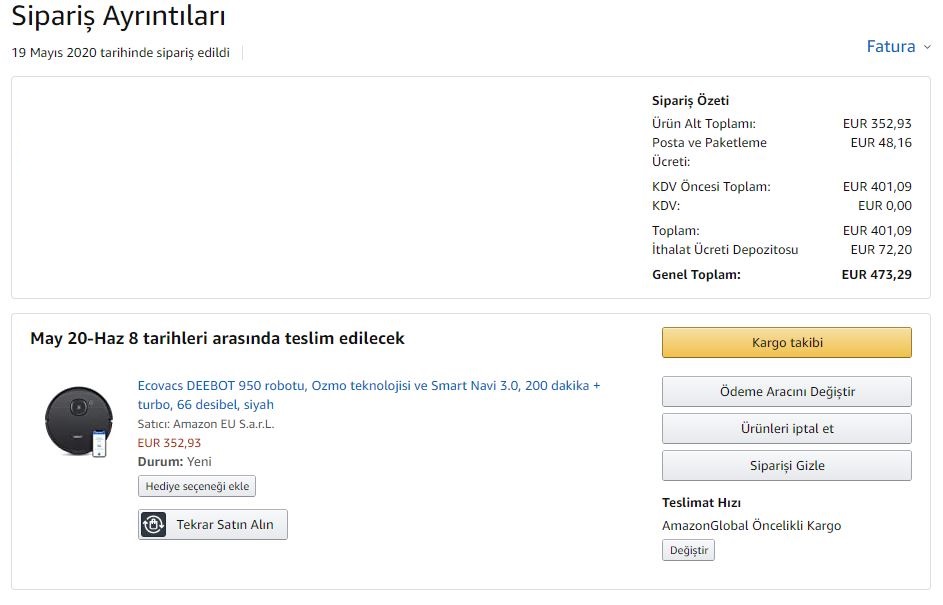Click the May 20-Haz 8 delivery heading
This screenshot has width=943, height=605.
click(x=217, y=339)
